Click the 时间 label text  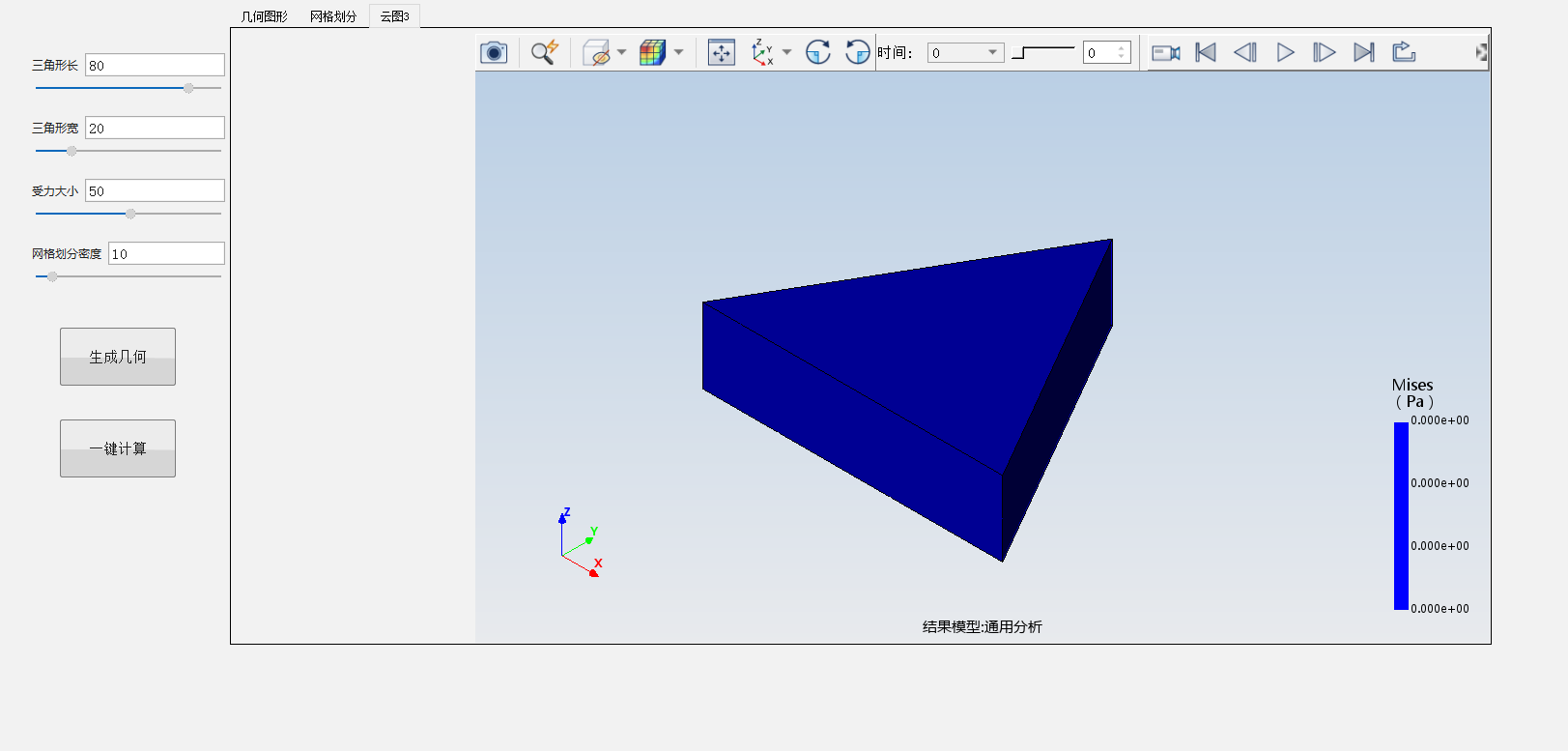[x=895, y=52]
